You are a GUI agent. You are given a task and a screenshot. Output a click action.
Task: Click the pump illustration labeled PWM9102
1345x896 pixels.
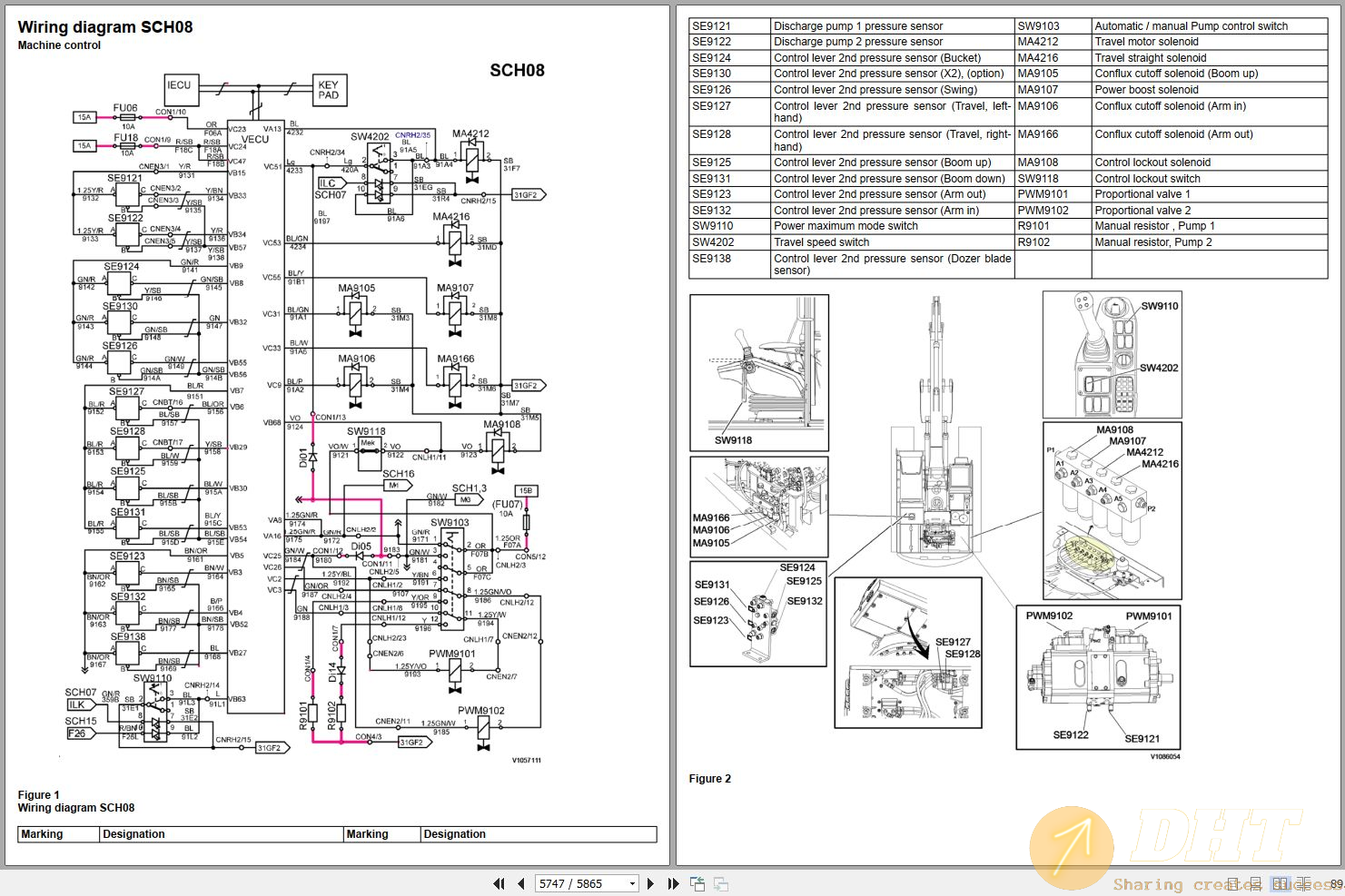pyautogui.click(x=1099, y=677)
